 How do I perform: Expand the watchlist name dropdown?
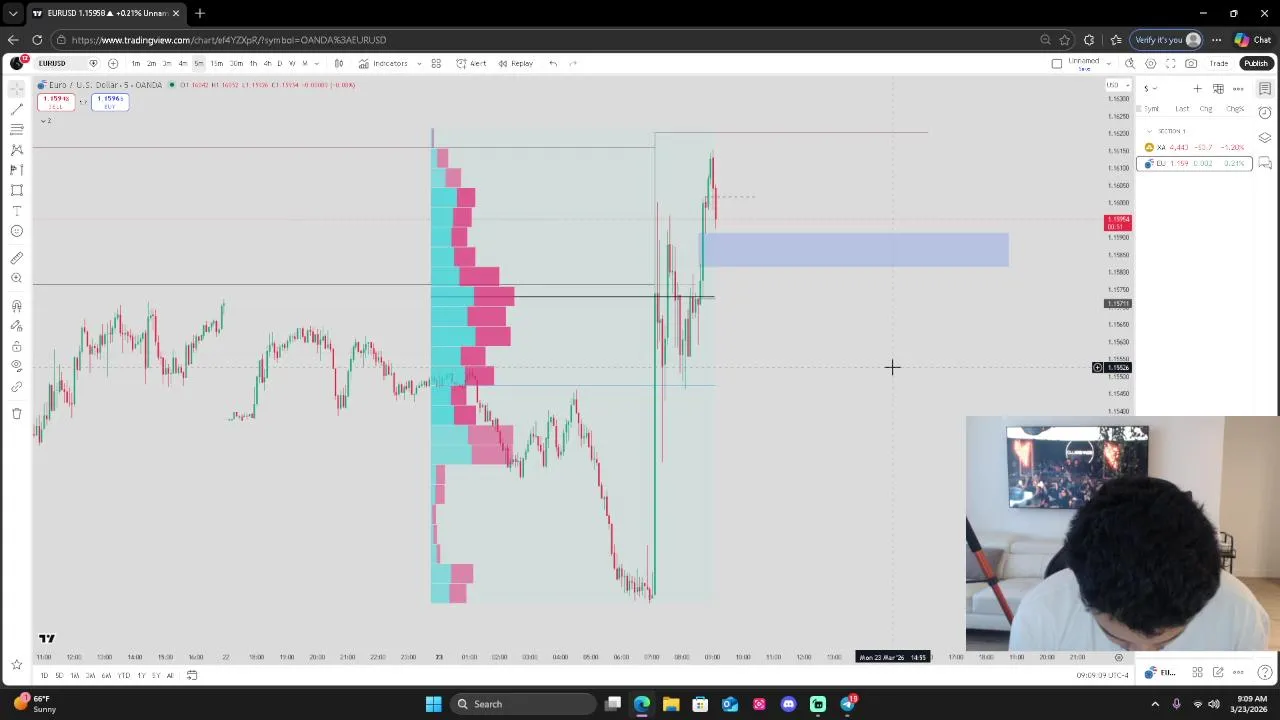coord(1151,88)
